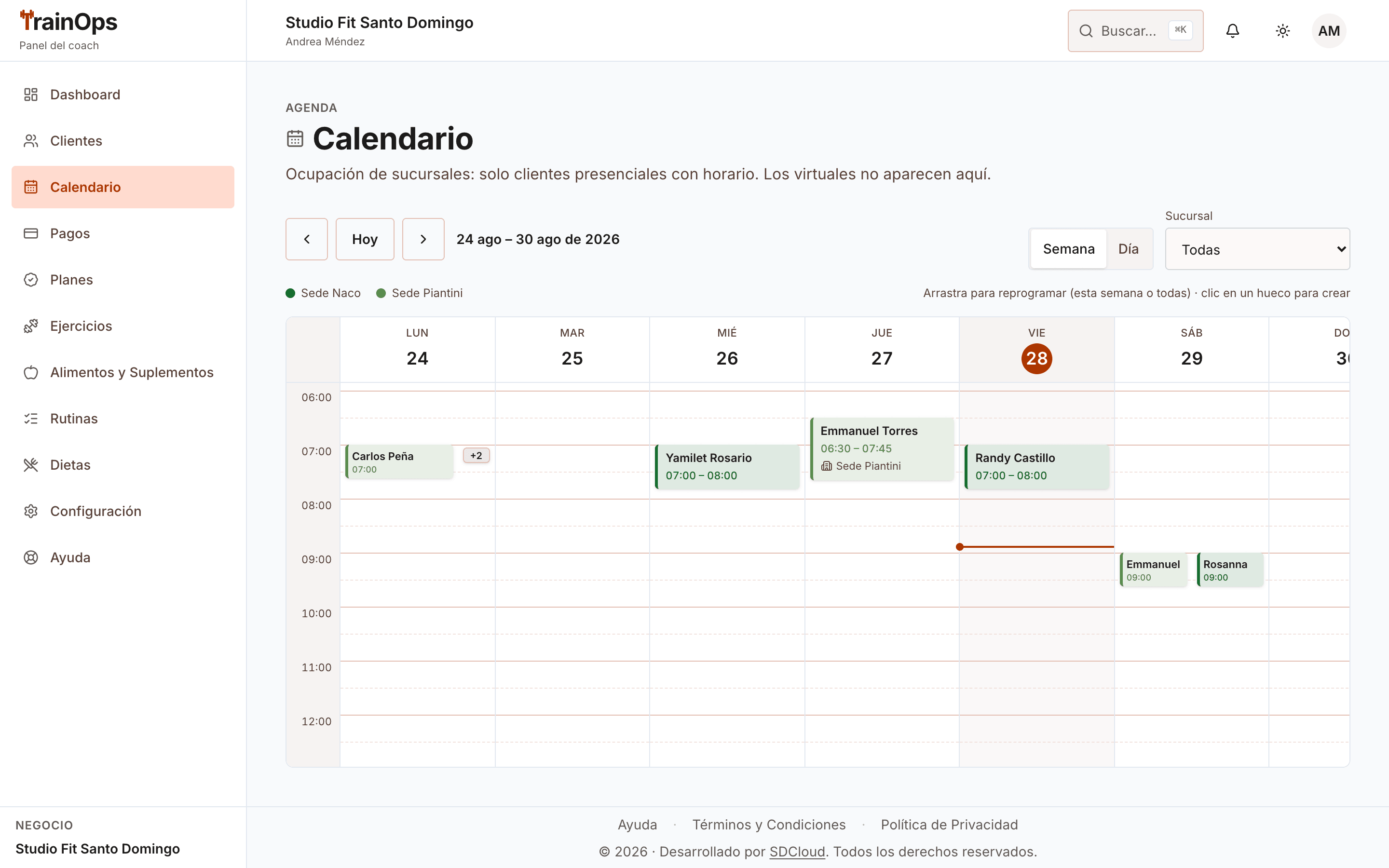This screenshot has width=1389, height=868.
Task: Click the Dietas utensils icon
Action: (31, 465)
